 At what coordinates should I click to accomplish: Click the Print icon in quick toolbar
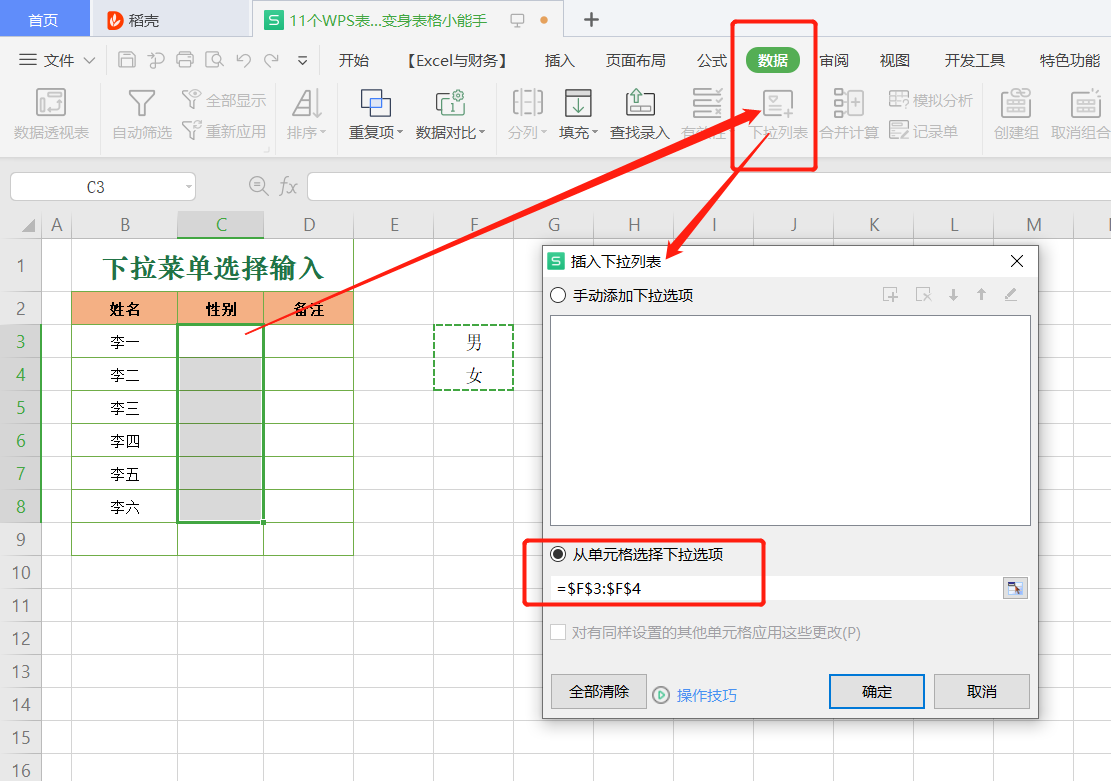click(185, 60)
